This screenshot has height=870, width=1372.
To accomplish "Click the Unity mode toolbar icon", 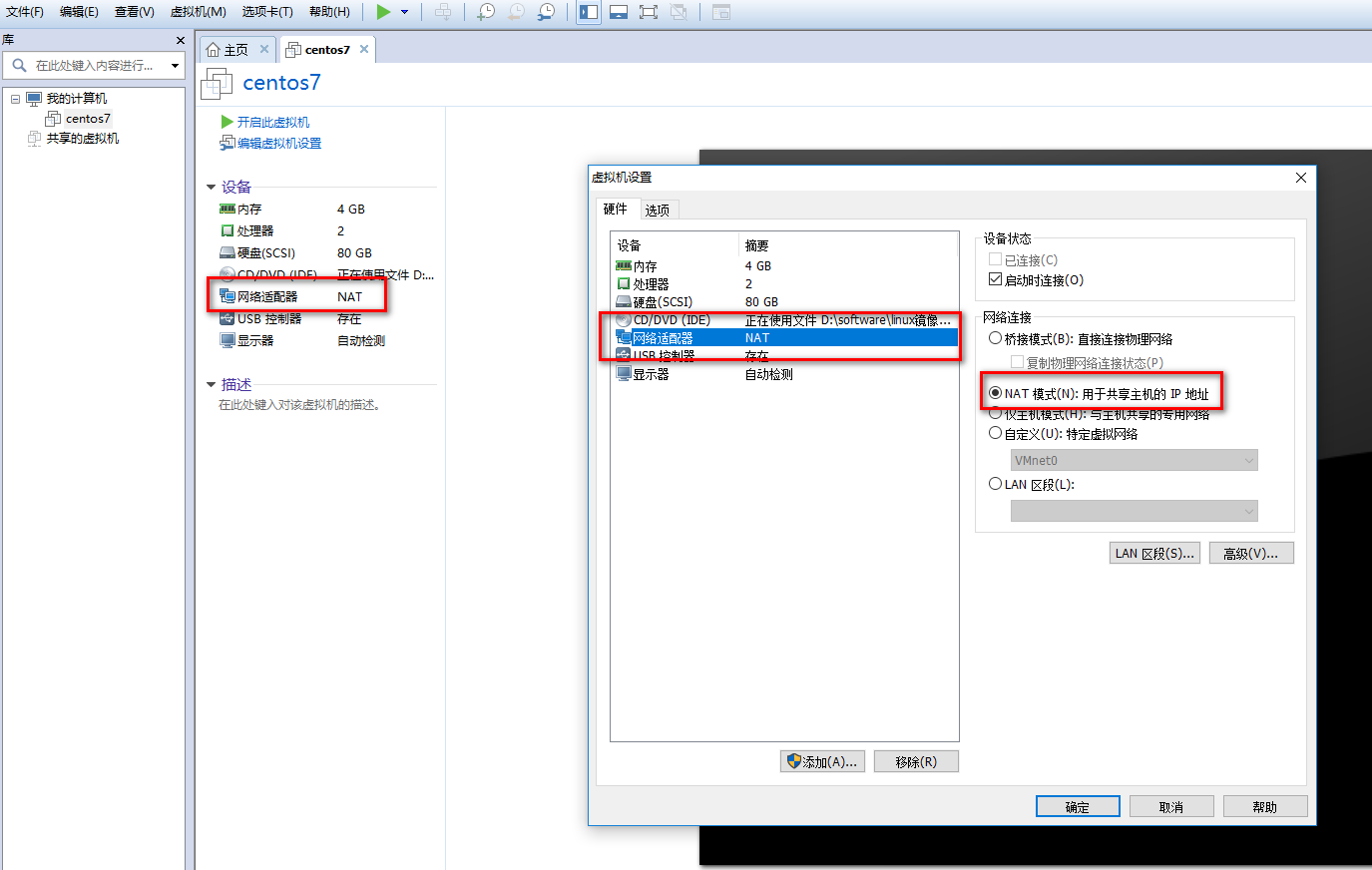I will tap(679, 12).
